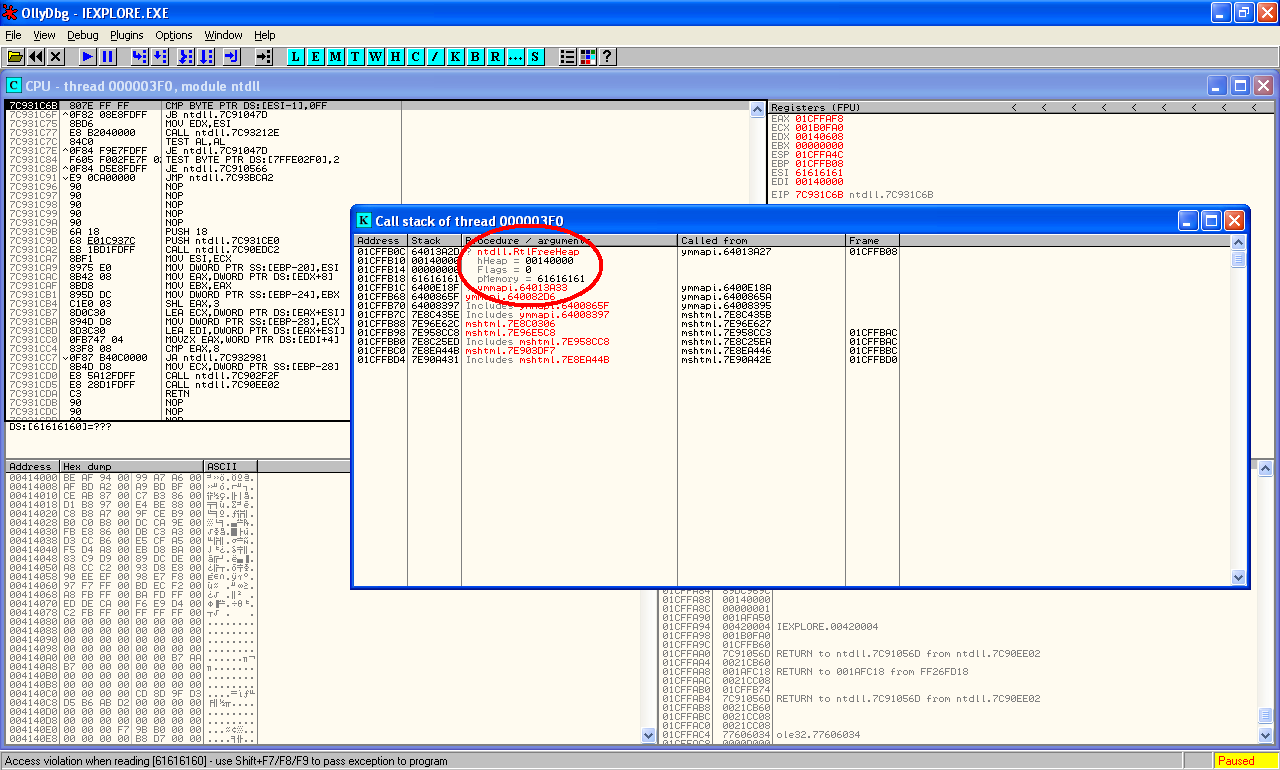Show Threads using the T toolbar icon

(x=355, y=57)
